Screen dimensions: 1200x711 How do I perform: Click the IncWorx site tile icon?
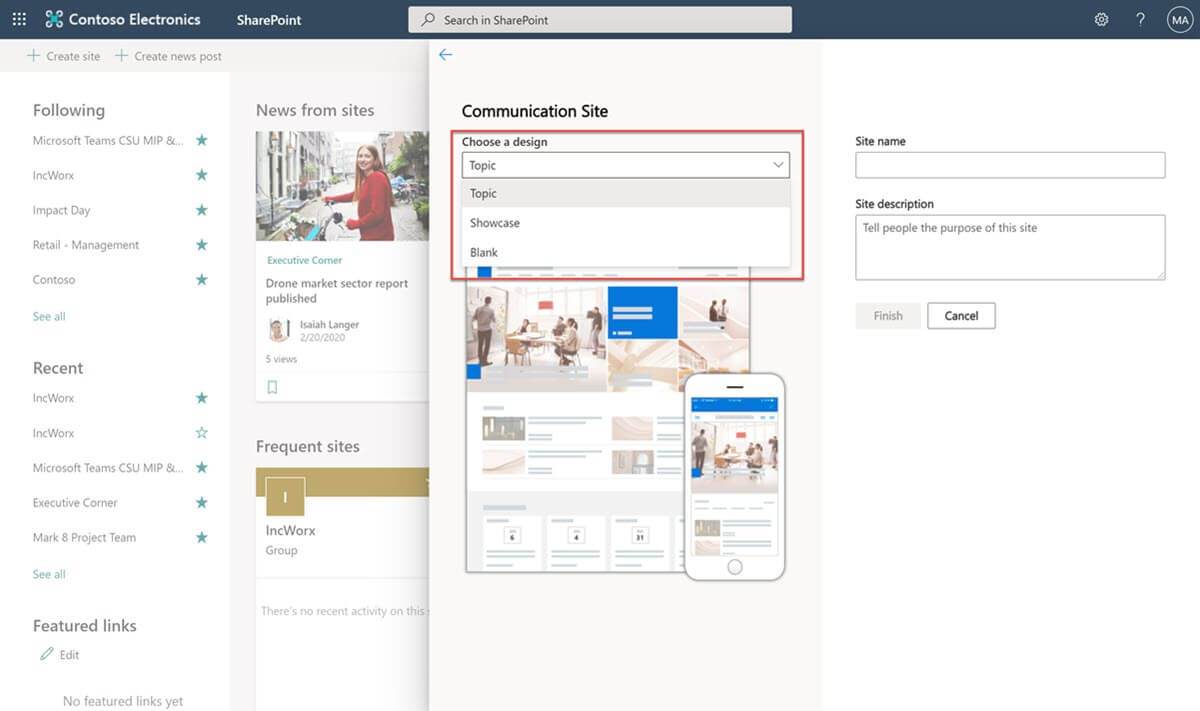pos(285,496)
